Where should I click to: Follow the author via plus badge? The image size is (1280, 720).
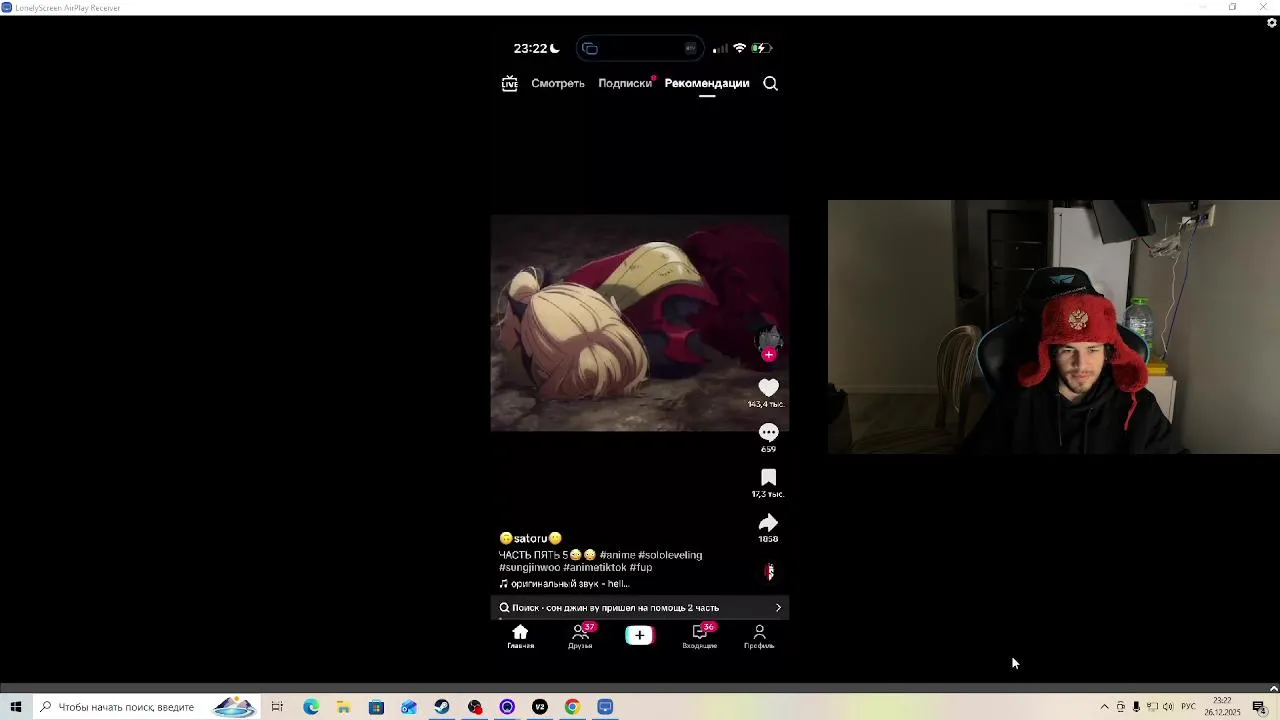coord(769,355)
